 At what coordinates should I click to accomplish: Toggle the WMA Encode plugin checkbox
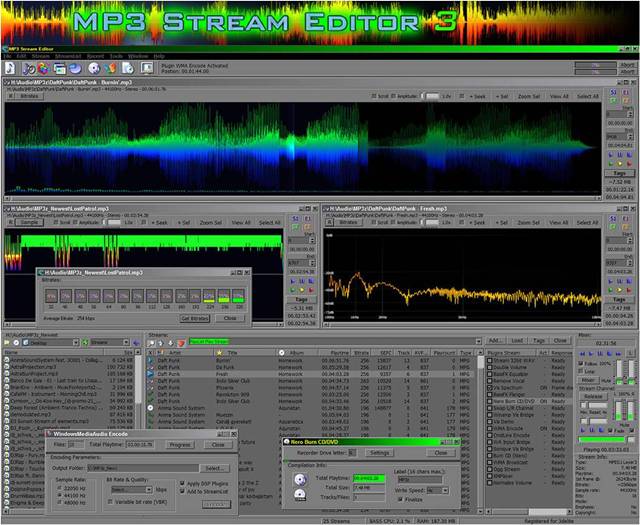pyautogui.click(x=489, y=429)
